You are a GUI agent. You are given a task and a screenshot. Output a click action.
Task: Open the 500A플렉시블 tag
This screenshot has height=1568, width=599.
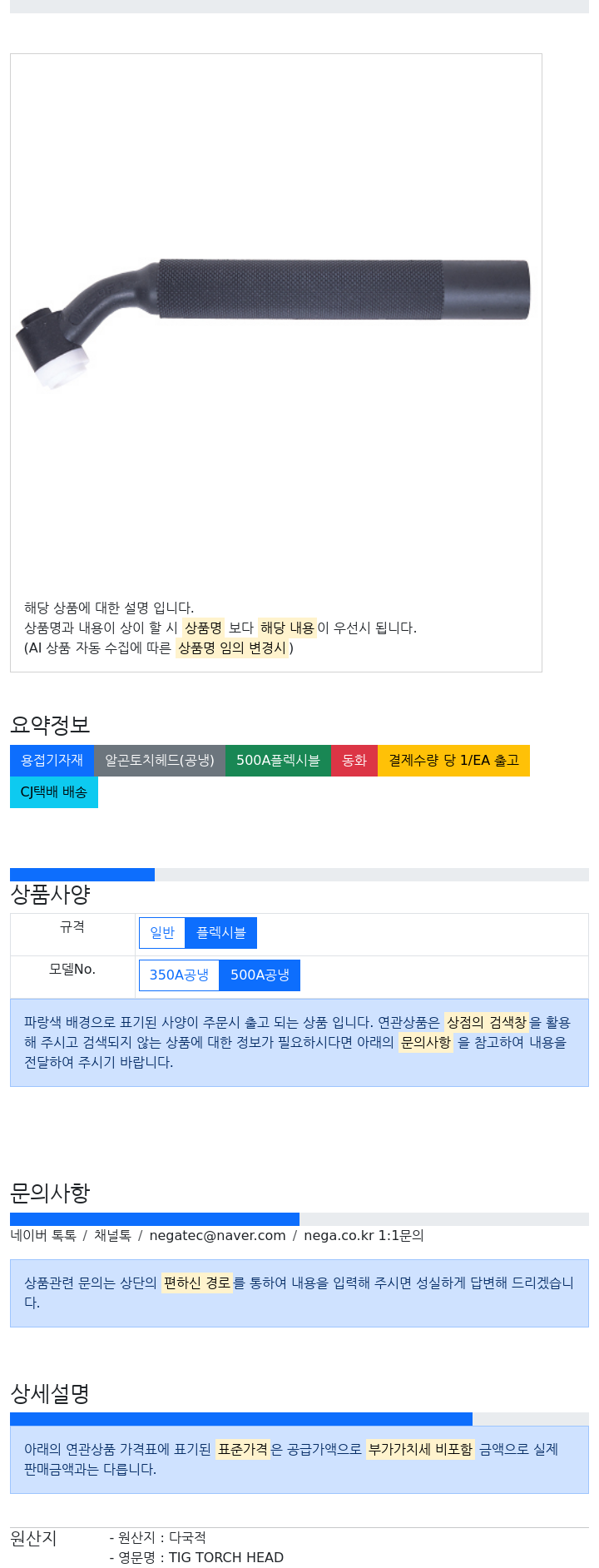tap(278, 761)
